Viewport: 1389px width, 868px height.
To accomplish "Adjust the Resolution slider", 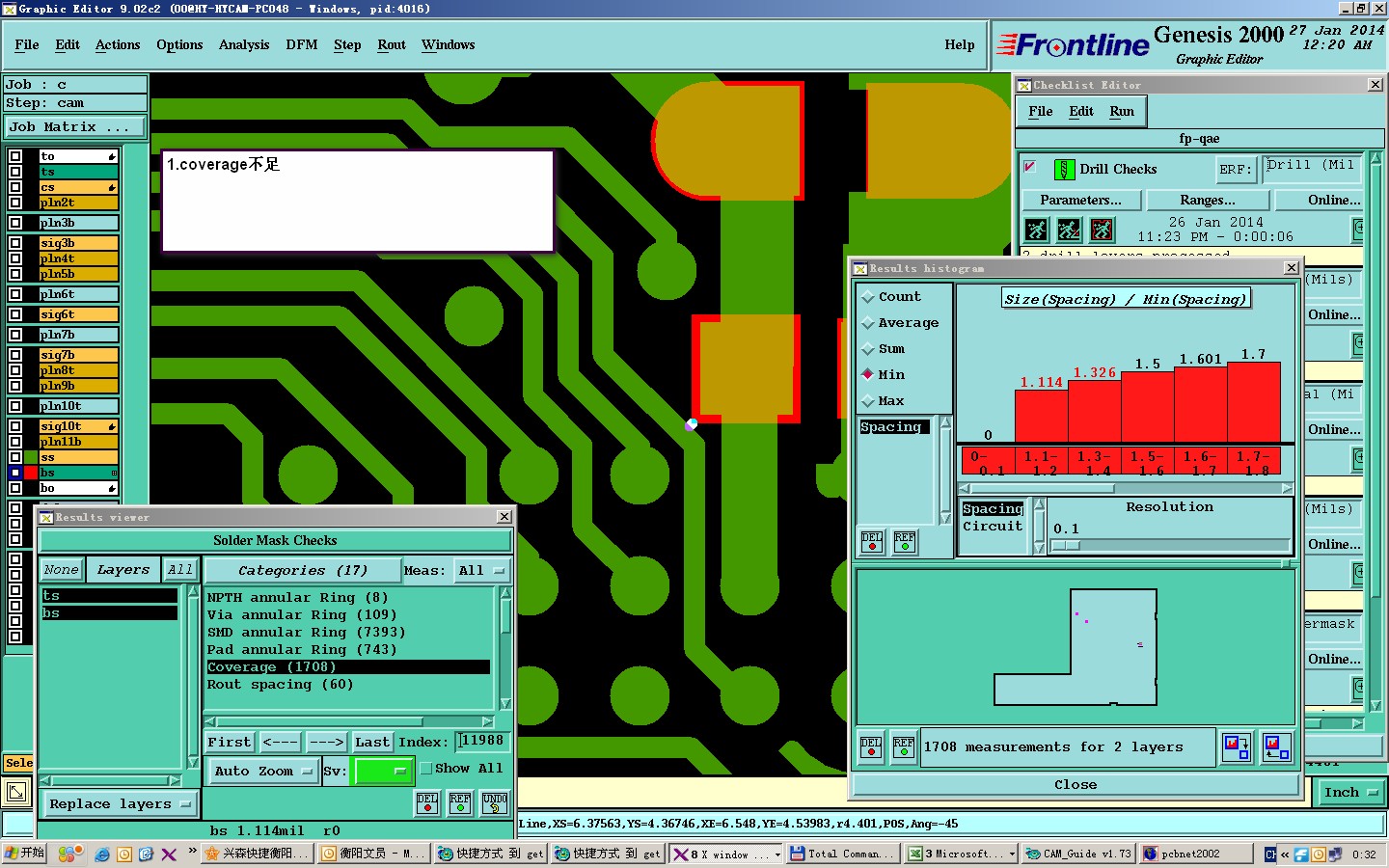I will tap(1066, 546).
